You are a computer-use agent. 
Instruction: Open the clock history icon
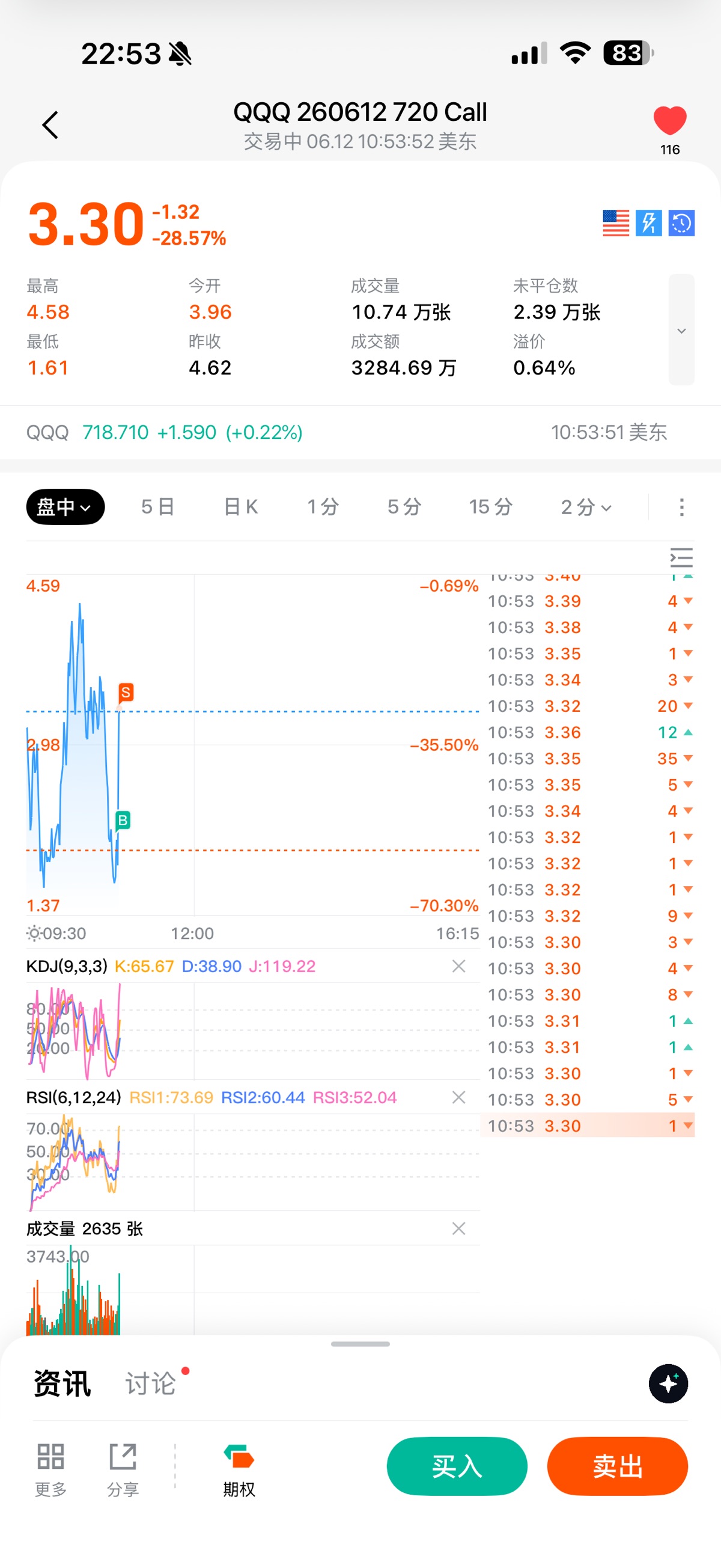point(681,223)
